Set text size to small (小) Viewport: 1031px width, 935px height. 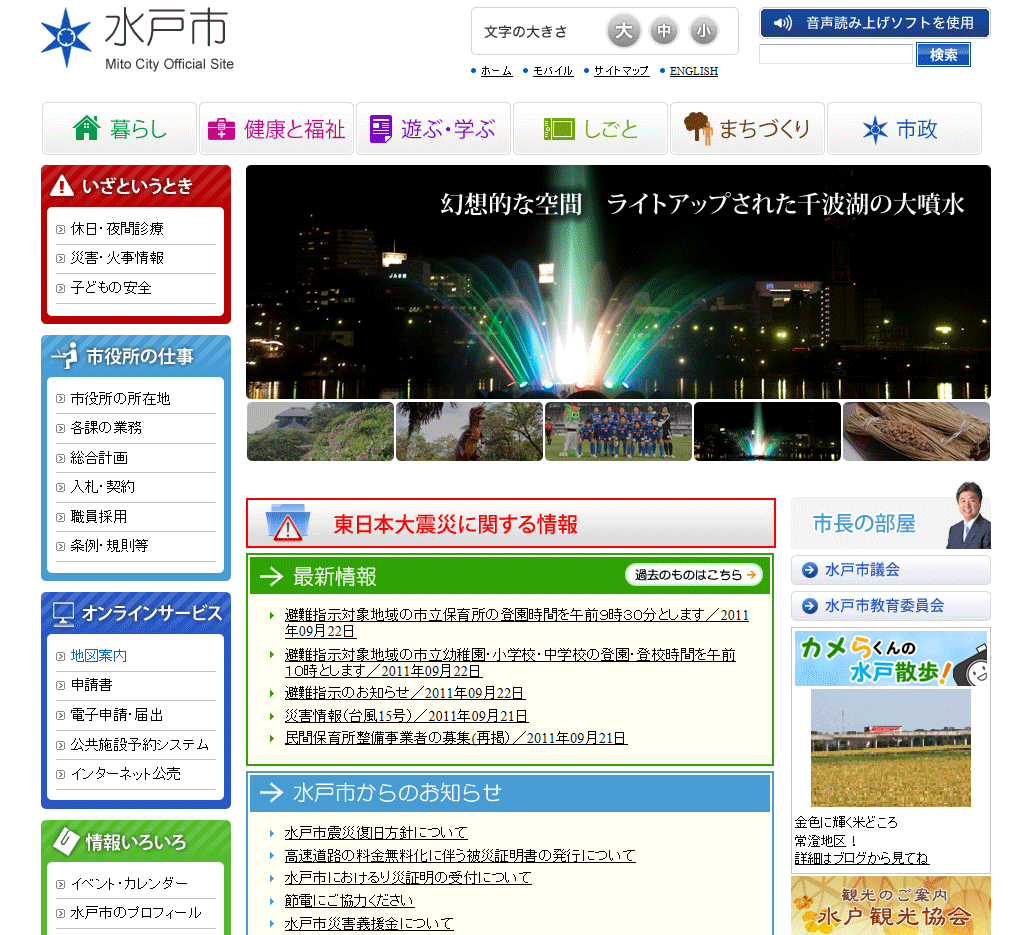704,32
